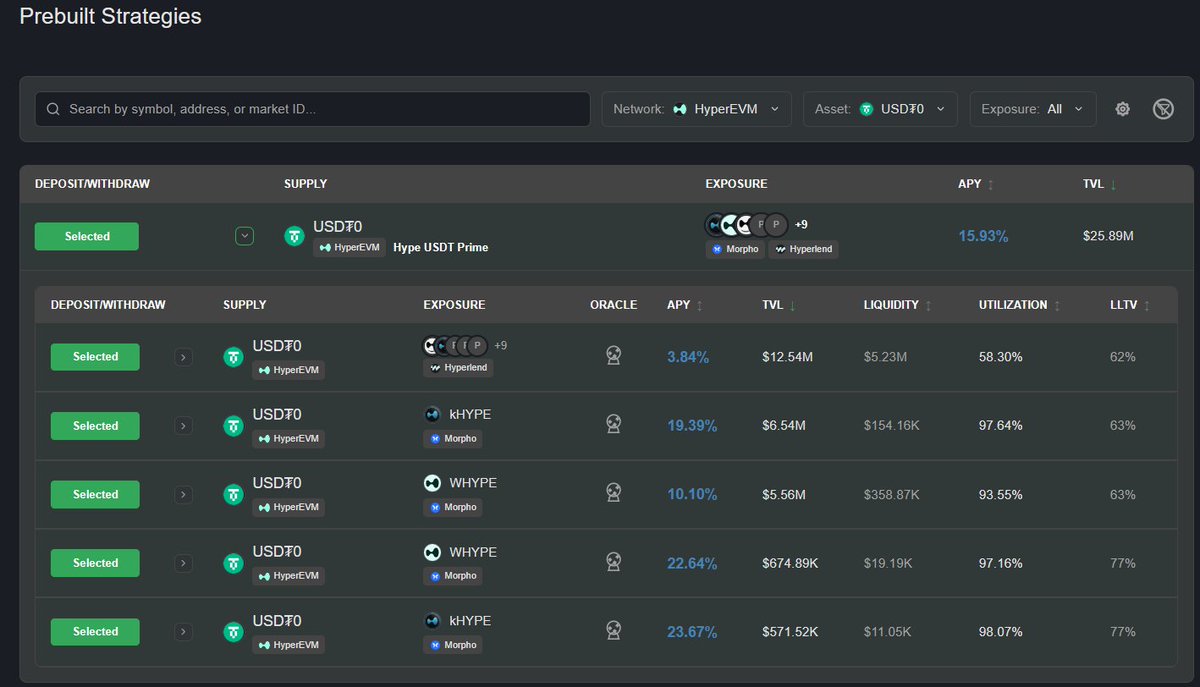
Task: Open the Network HyperEVM dropdown
Action: [696, 109]
